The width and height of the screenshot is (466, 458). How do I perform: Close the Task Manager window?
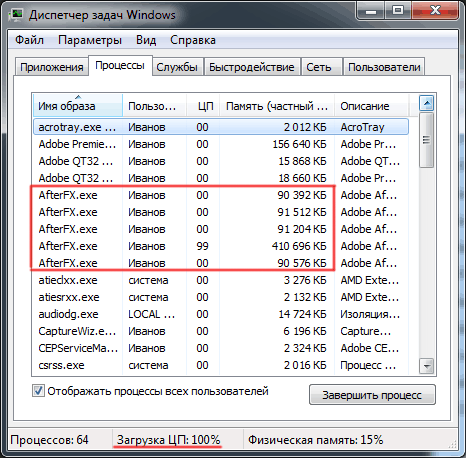(x=435, y=11)
